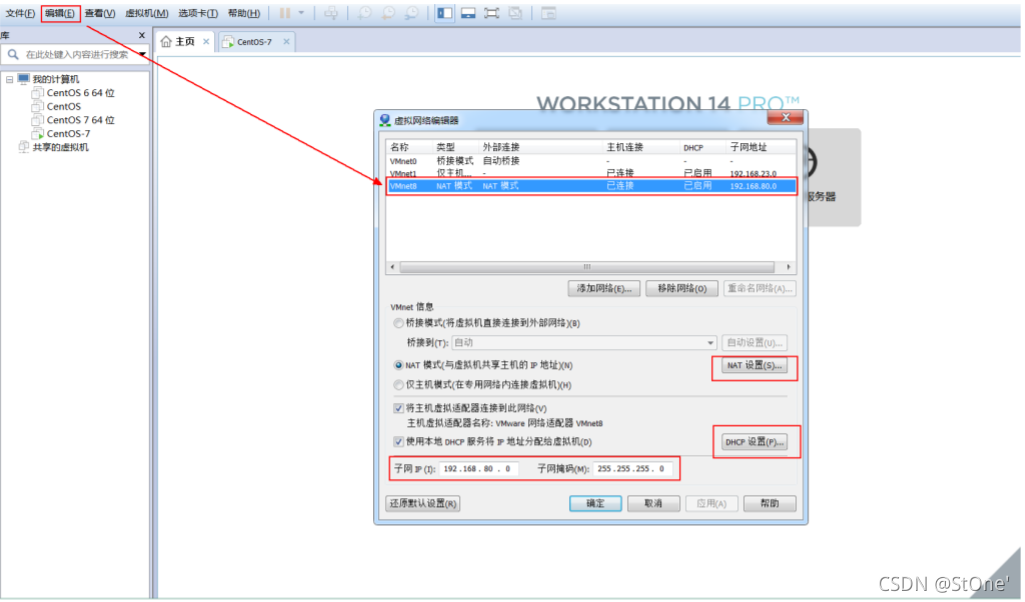Open the library search dropdown arrow
Screen dimensions: 1025x602
142,54
